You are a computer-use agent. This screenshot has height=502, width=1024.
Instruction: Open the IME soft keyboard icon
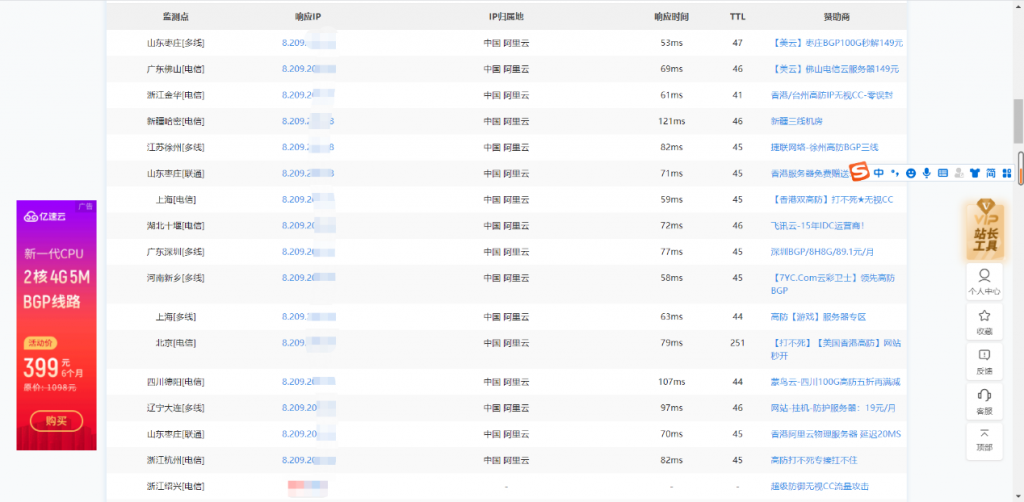click(x=943, y=173)
